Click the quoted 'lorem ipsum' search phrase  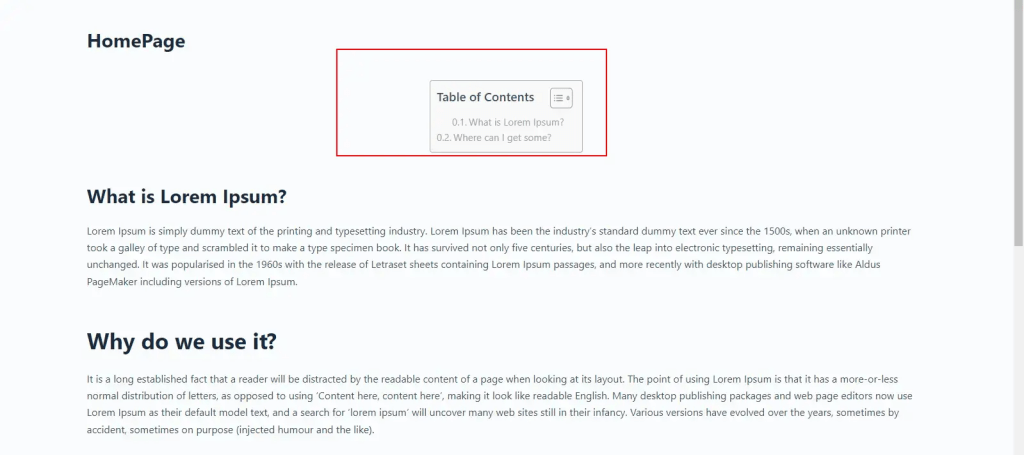tap(364, 413)
